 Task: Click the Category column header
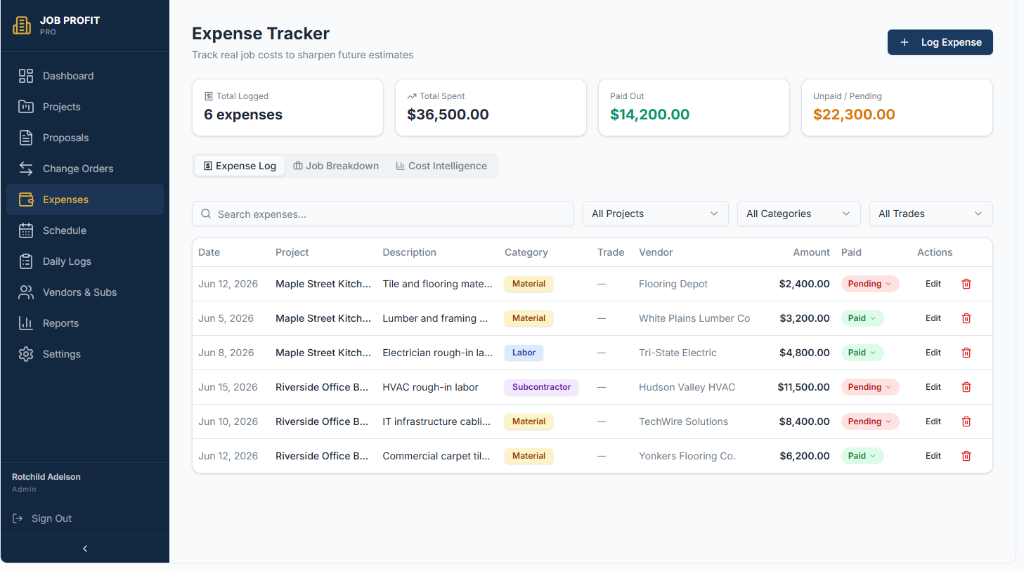pyautogui.click(x=526, y=252)
